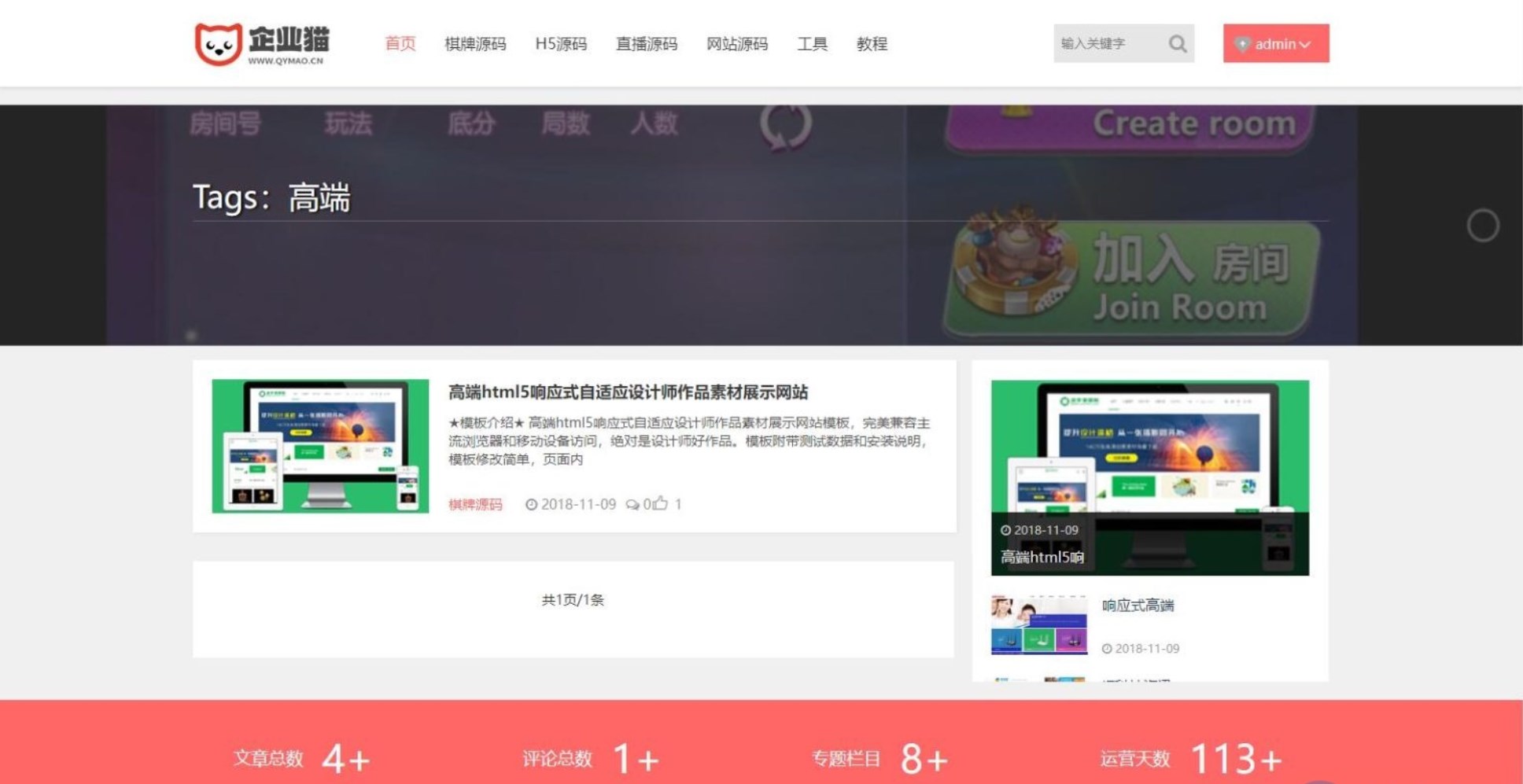Open the 响应式高端 sidebar thumbnail
1523x784 pixels.
coord(1038,625)
